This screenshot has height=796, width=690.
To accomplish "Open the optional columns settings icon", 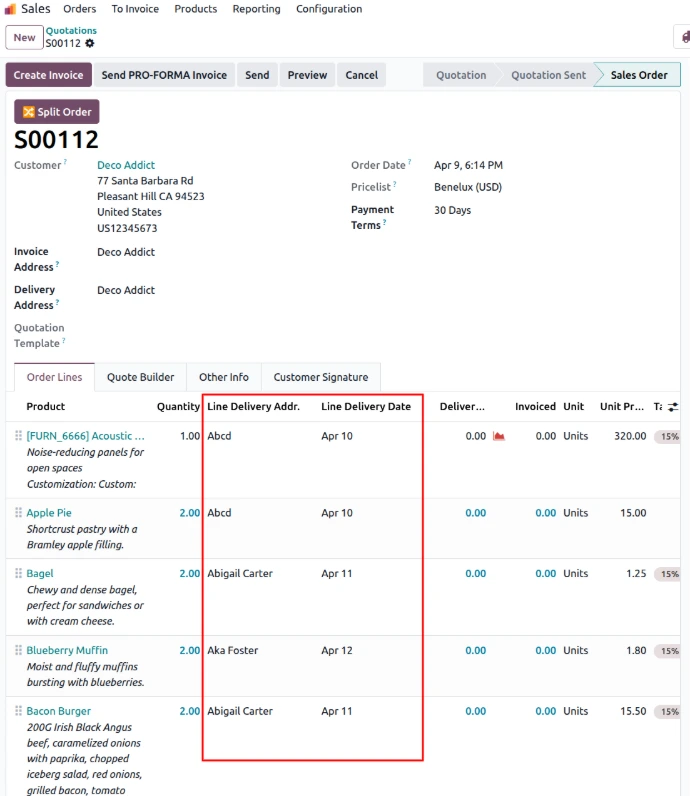I will pos(673,407).
